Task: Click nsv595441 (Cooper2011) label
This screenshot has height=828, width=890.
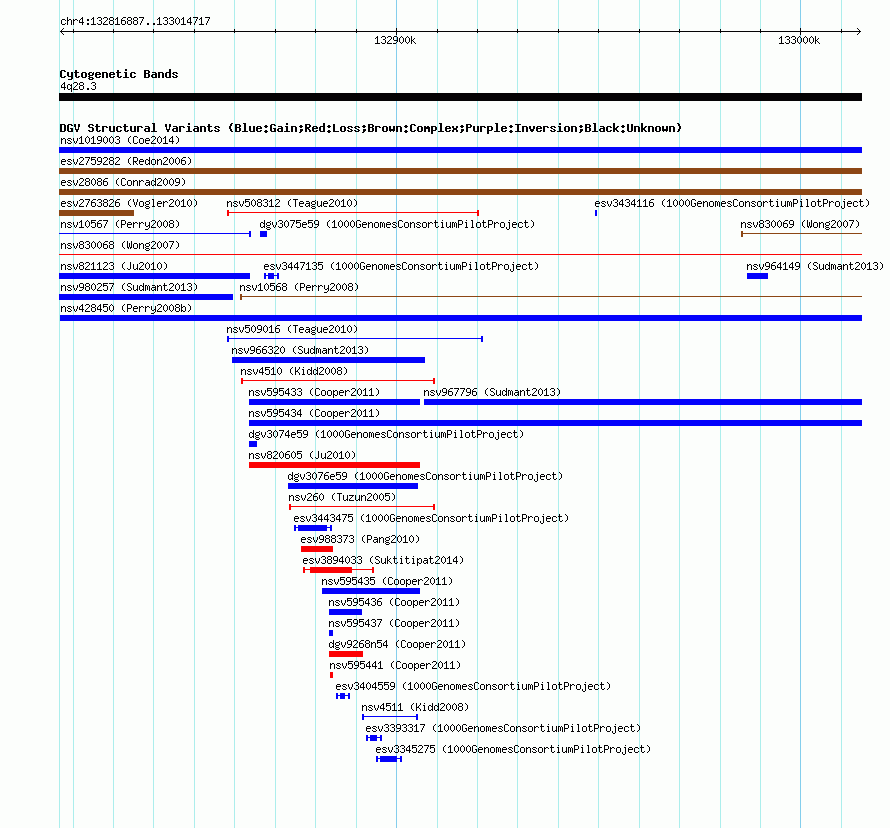Action: pos(395,665)
